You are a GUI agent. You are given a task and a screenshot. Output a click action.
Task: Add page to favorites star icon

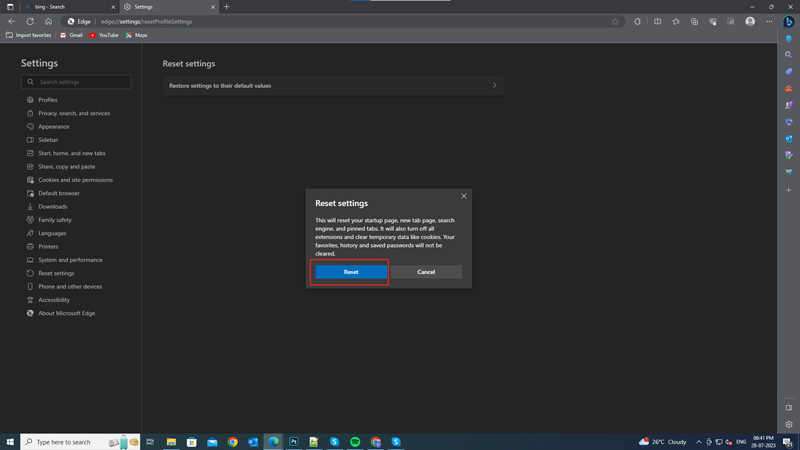(615, 21)
